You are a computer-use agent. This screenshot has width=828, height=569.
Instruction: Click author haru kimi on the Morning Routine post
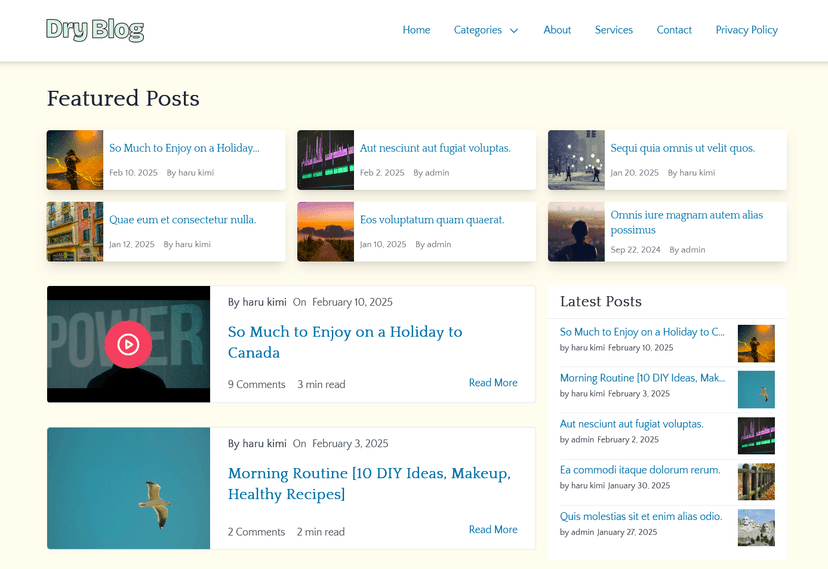click(264, 443)
